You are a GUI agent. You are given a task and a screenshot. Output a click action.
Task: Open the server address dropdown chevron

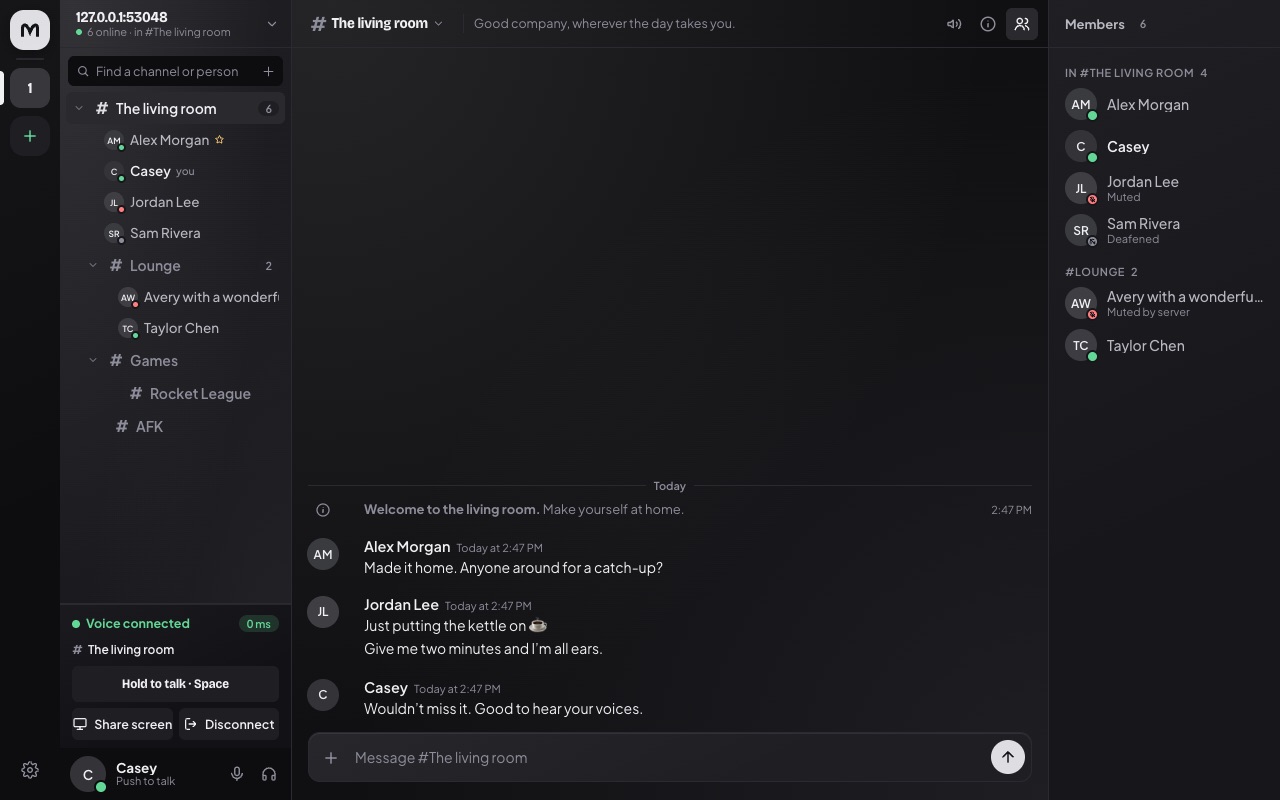tap(271, 24)
